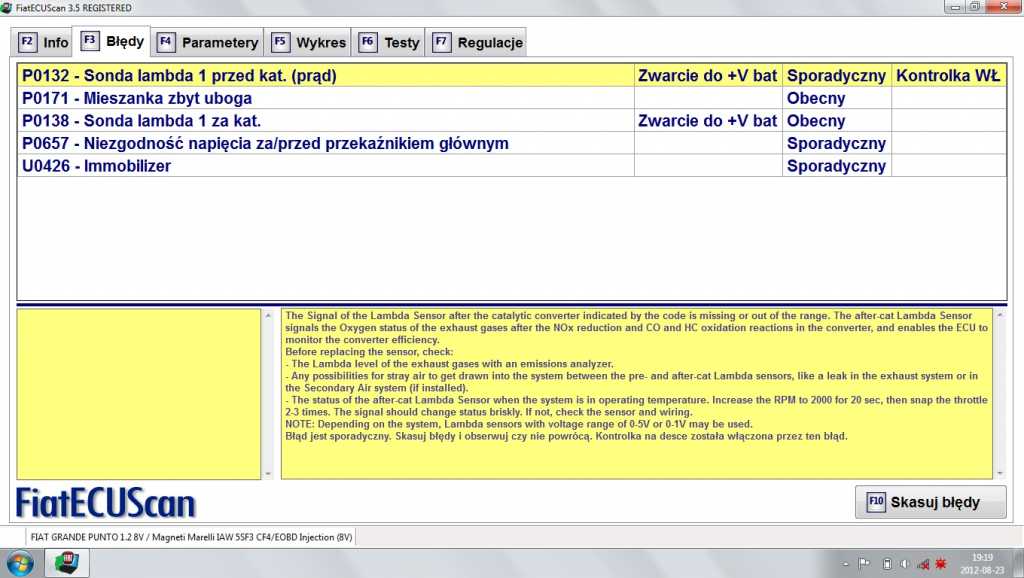
Task: Go to the F5 Wykres tab
Action: pyautogui.click(x=308, y=42)
